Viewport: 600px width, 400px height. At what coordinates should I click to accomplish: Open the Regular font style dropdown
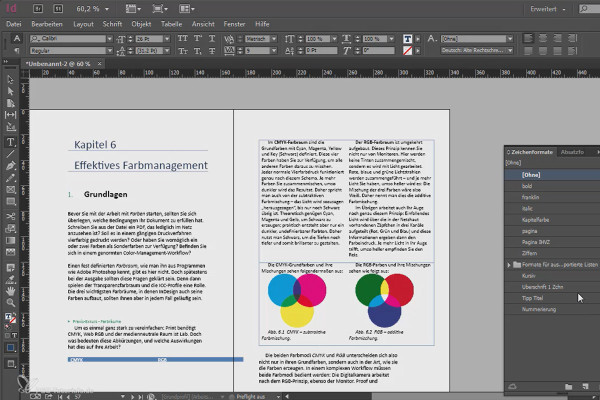point(110,51)
